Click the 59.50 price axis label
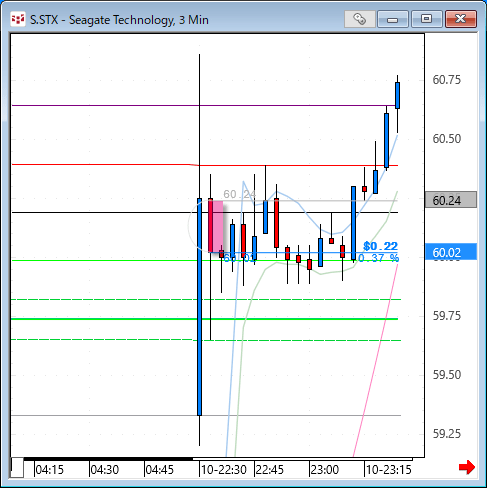Screen dimensions: 487x488 tap(447, 375)
